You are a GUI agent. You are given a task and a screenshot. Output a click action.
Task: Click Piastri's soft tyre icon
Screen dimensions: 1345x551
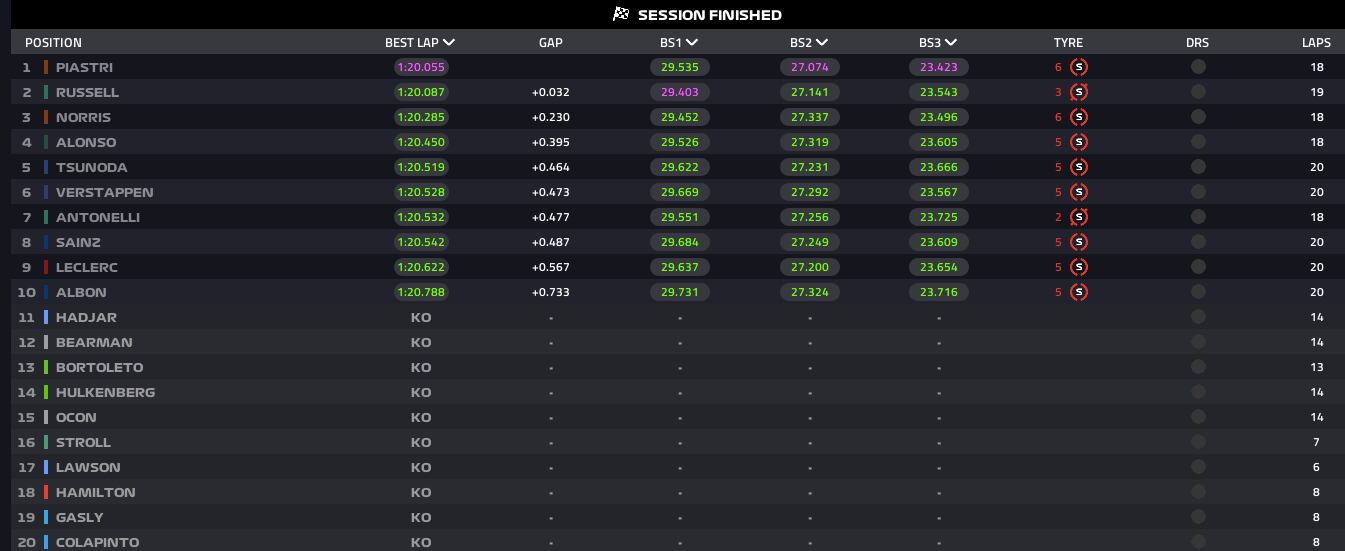click(1078, 67)
